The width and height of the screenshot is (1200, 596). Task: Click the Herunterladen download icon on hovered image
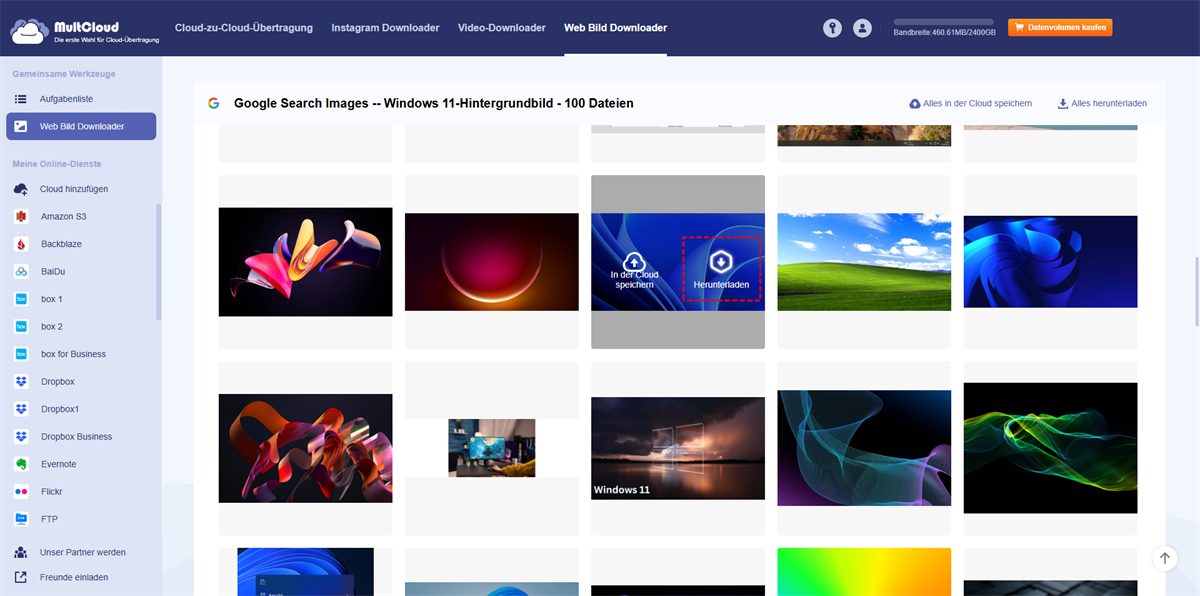(x=721, y=262)
